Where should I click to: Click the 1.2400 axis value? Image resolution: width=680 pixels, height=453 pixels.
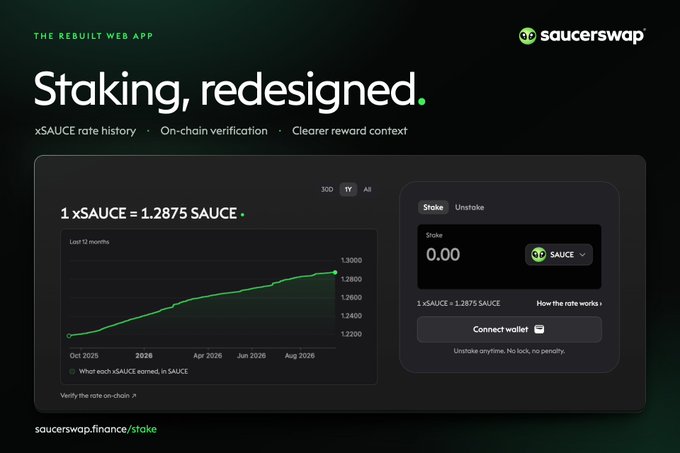pos(351,316)
